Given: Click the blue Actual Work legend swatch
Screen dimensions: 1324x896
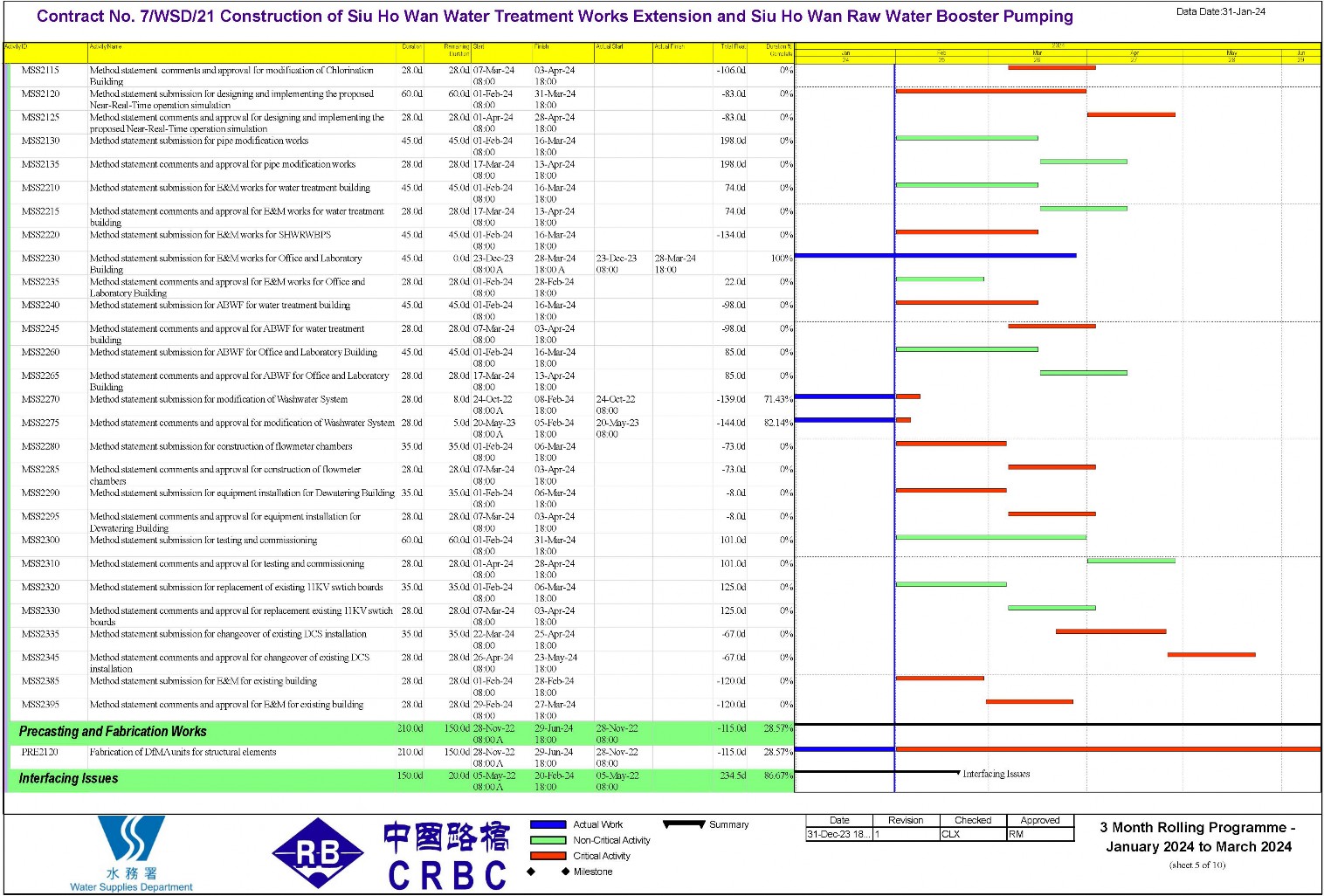Looking at the screenshot, I should tap(548, 824).
